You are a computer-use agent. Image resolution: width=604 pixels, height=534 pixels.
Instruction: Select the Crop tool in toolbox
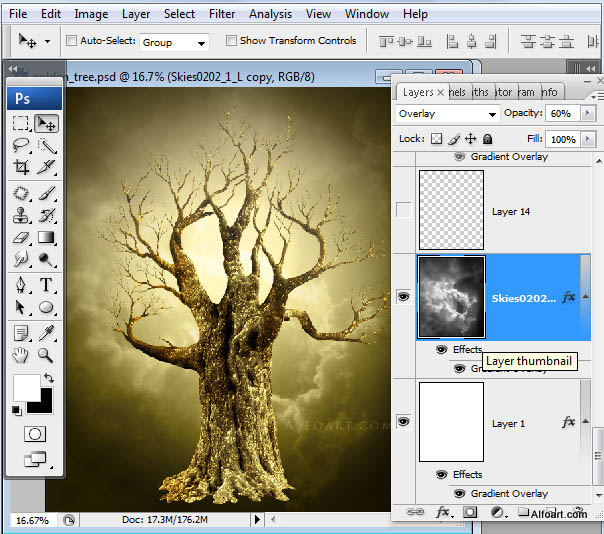tap(21, 168)
